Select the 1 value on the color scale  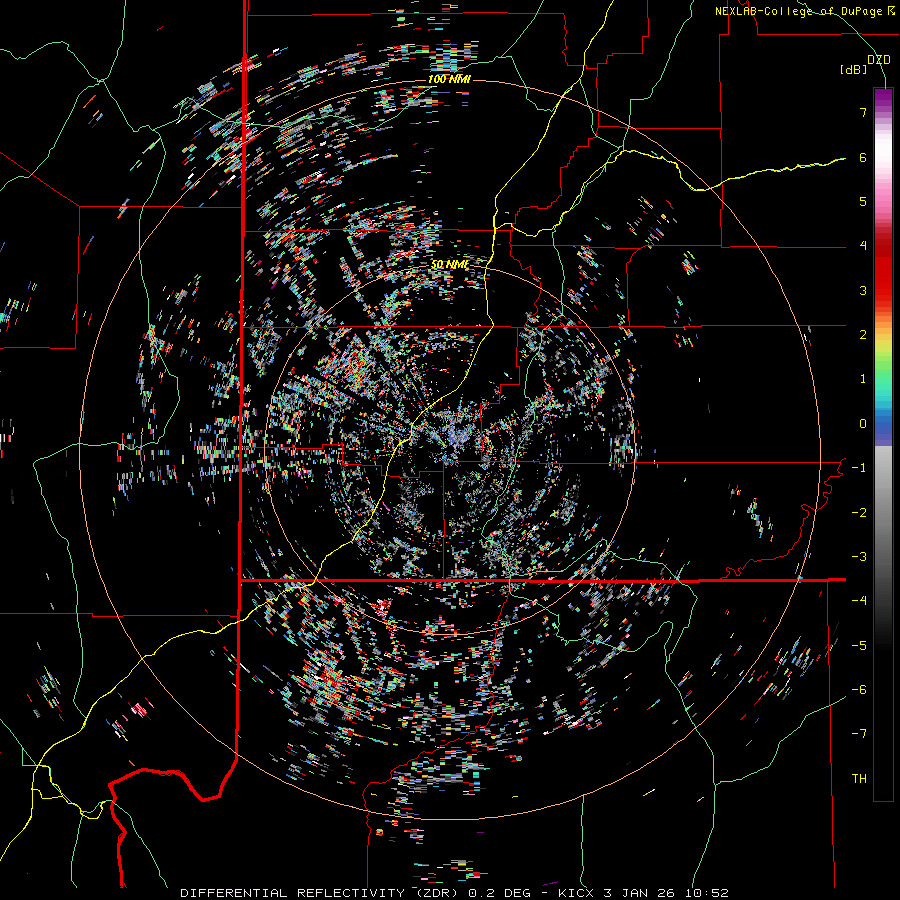click(863, 379)
